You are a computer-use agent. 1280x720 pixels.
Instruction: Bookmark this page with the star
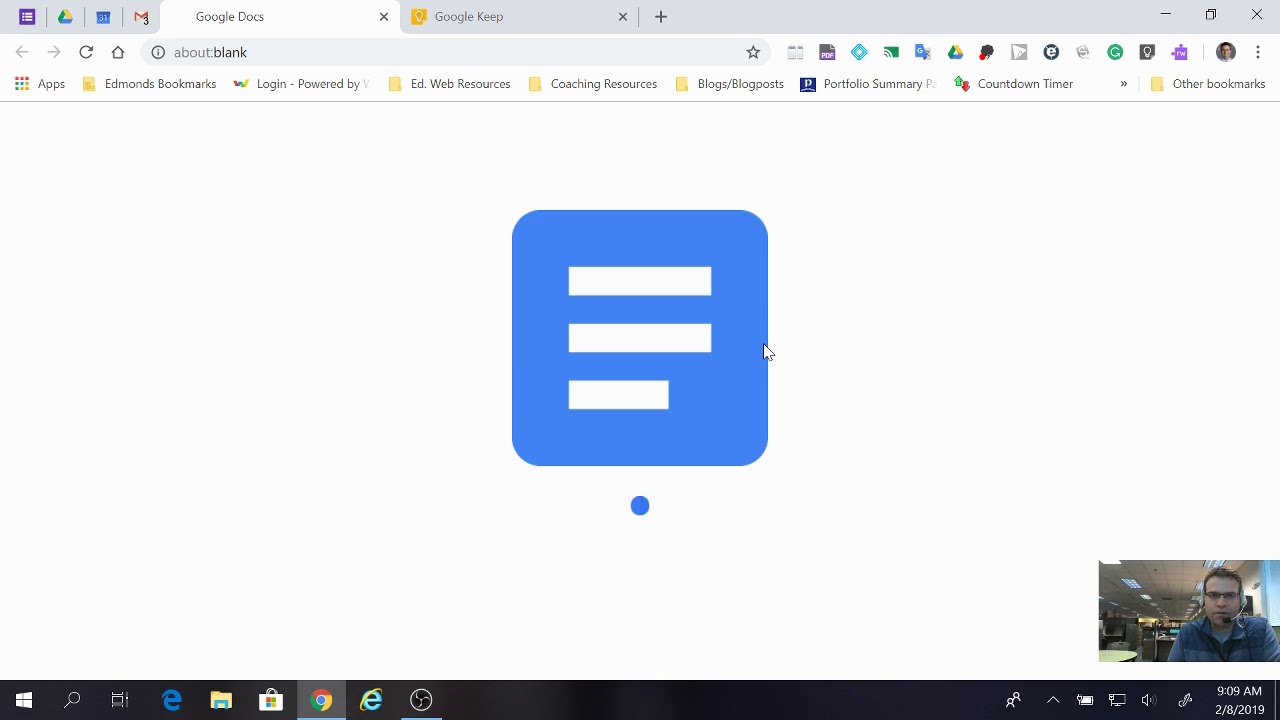coord(753,52)
